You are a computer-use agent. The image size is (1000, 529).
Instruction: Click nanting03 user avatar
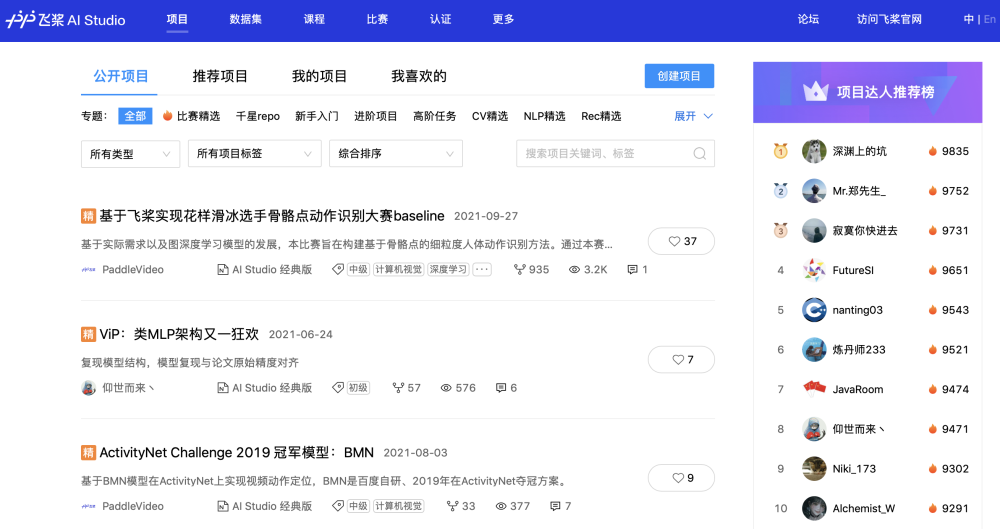[814, 309]
